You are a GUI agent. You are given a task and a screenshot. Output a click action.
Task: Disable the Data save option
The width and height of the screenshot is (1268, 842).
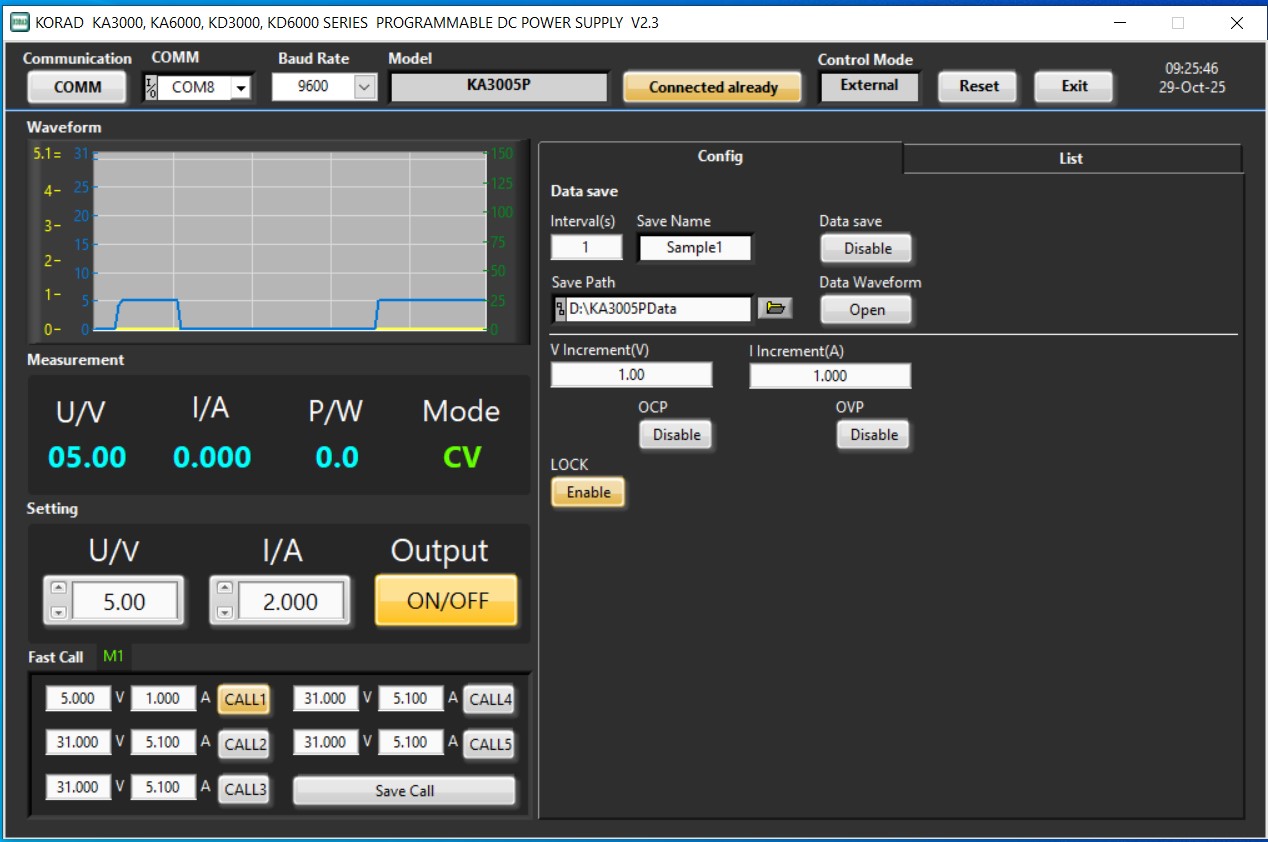(x=865, y=248)
